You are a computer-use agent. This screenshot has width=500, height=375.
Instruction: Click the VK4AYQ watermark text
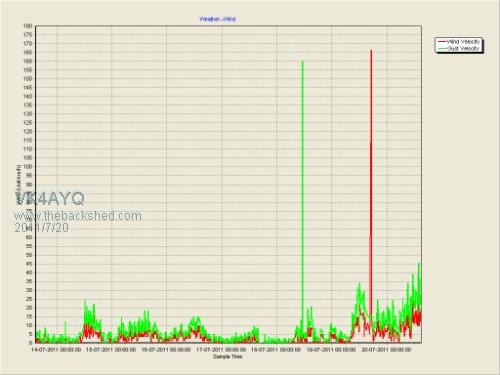pos(50,199)
